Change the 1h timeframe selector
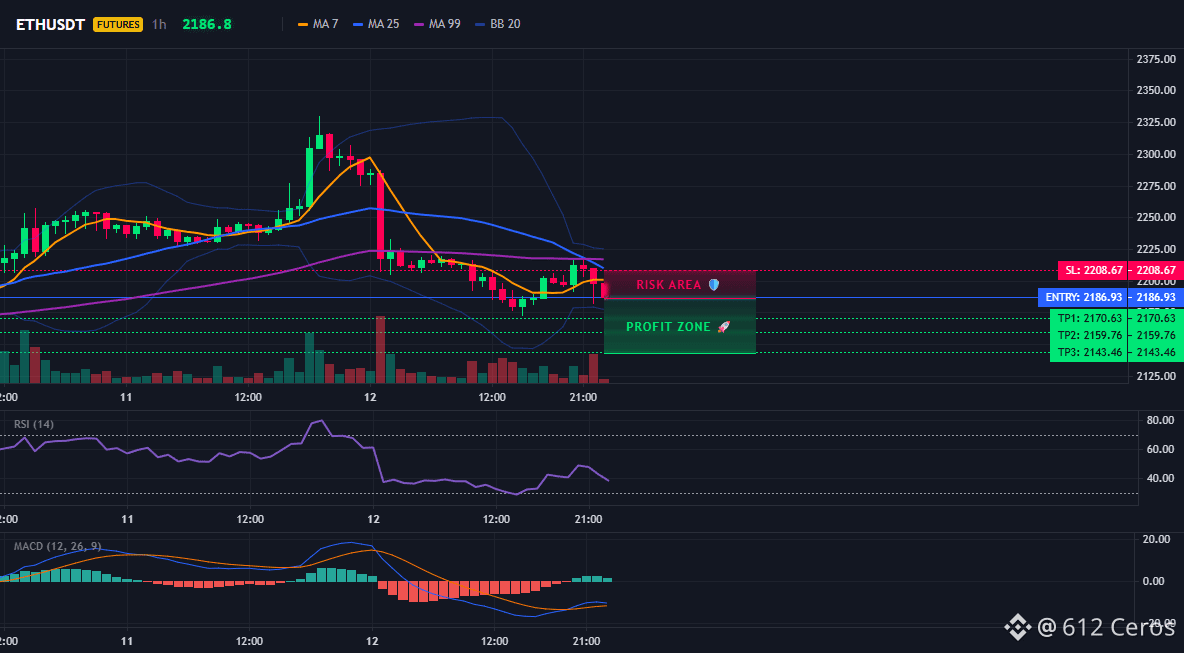 [159, 24]
